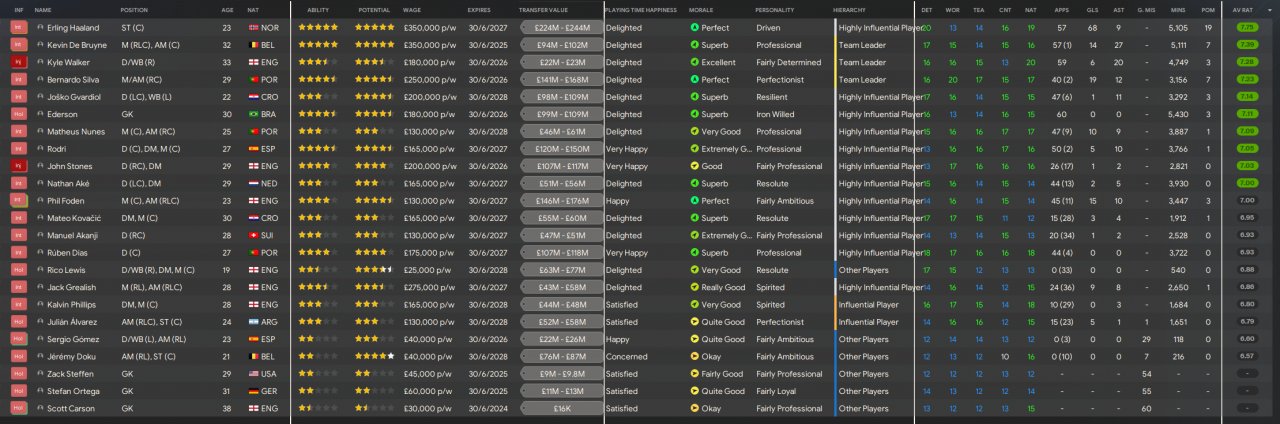Click Rodri's £120M - £150M transfer value
The height and width of the screenshot is (424, 1280).
[x=561, y=149]
